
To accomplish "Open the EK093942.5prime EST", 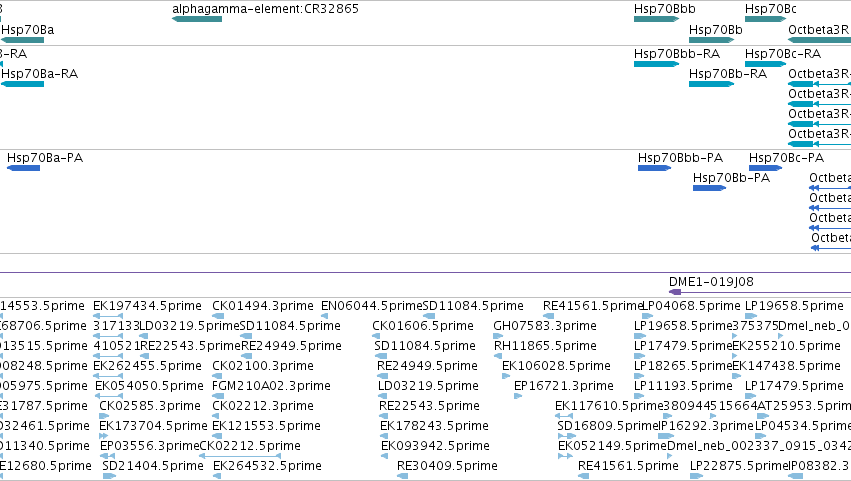I will click(x=385, y=456).
